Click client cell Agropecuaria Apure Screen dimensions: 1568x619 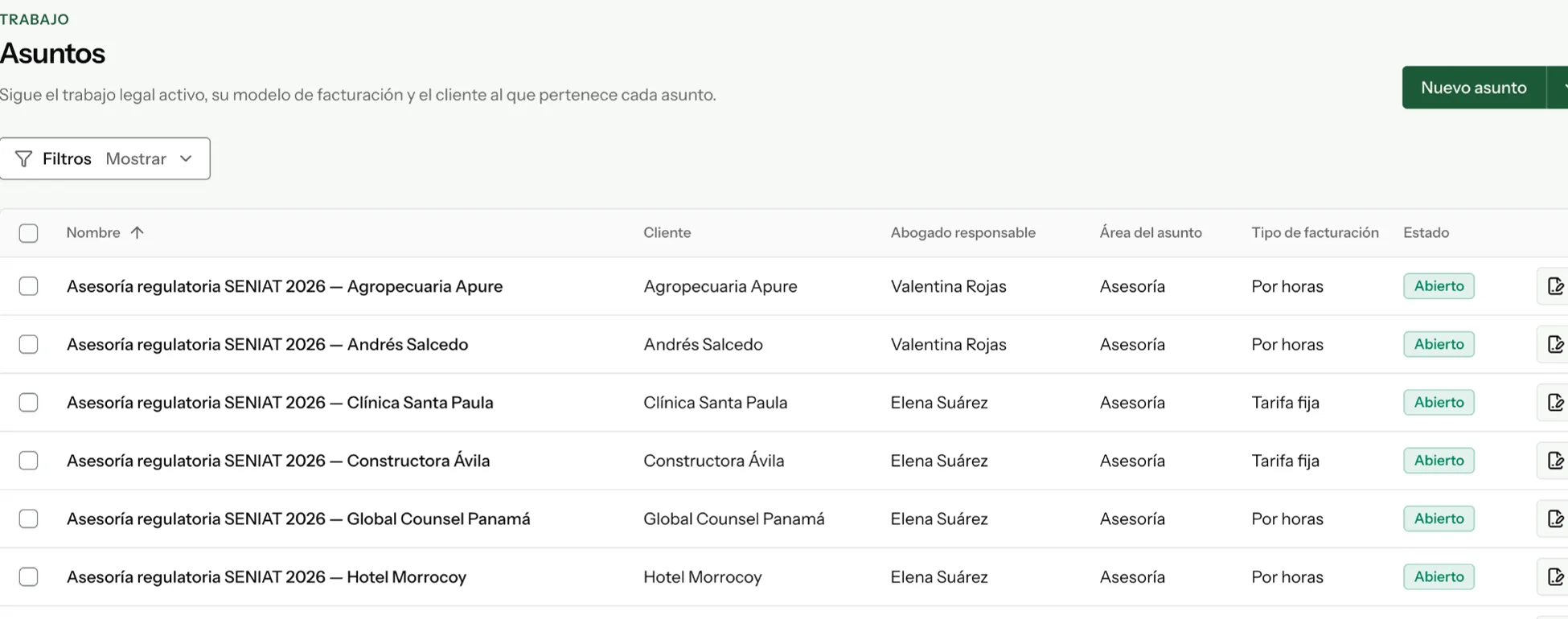720,286
